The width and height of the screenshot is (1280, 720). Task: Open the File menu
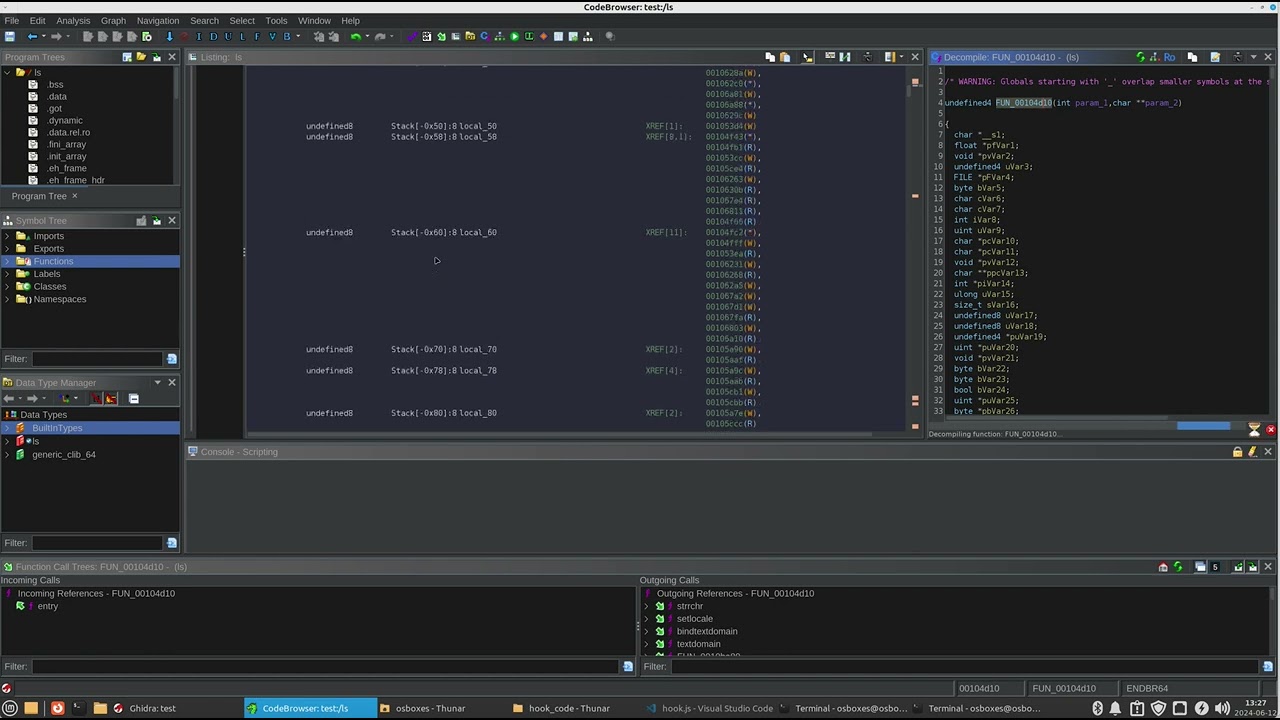pyautogui.click(x=12, y=20)
